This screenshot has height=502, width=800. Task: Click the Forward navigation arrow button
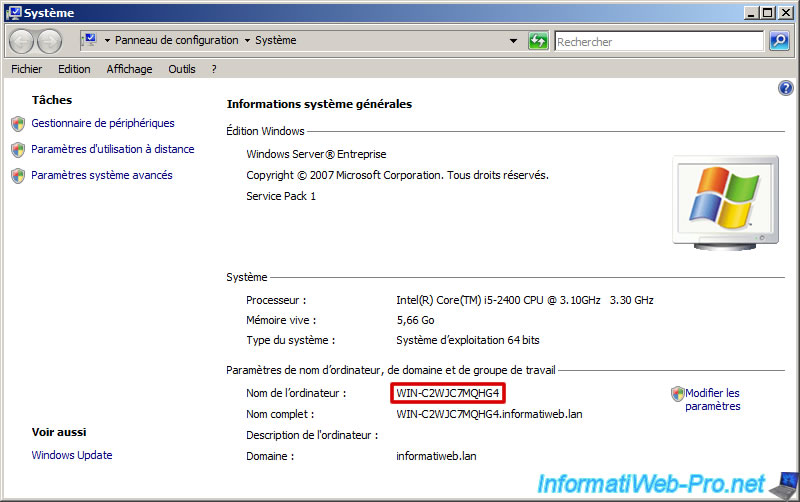tap(49, 41)
